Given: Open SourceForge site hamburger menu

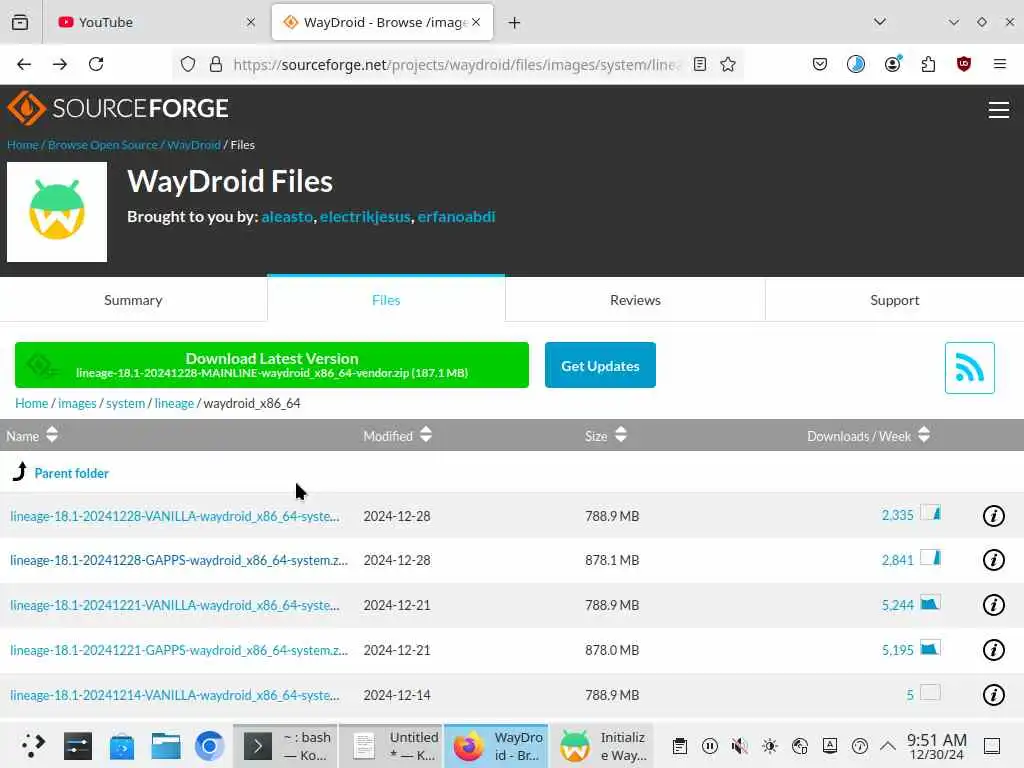Looking at the screenshot, I should coord(999,110).
